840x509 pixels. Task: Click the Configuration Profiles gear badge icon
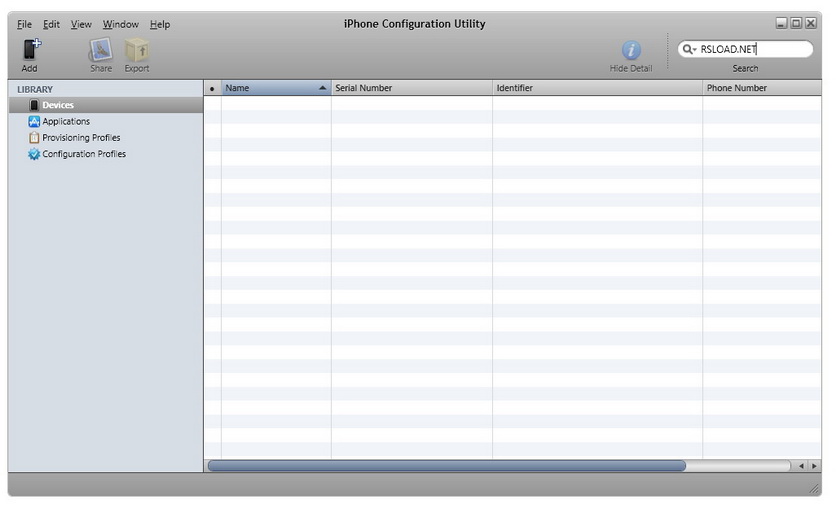coord(34,154)
